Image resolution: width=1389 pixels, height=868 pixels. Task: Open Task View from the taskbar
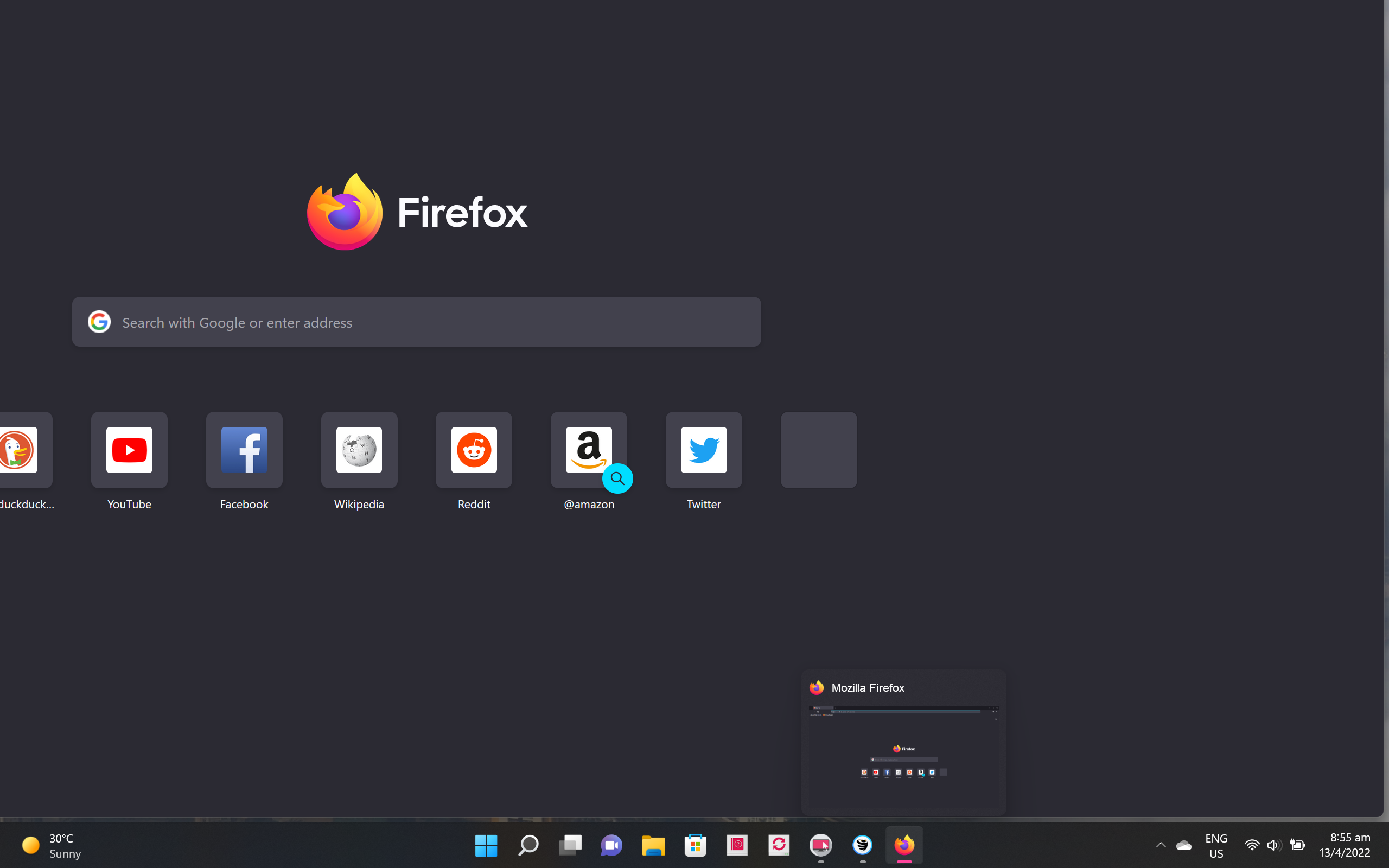pos(570,845)
